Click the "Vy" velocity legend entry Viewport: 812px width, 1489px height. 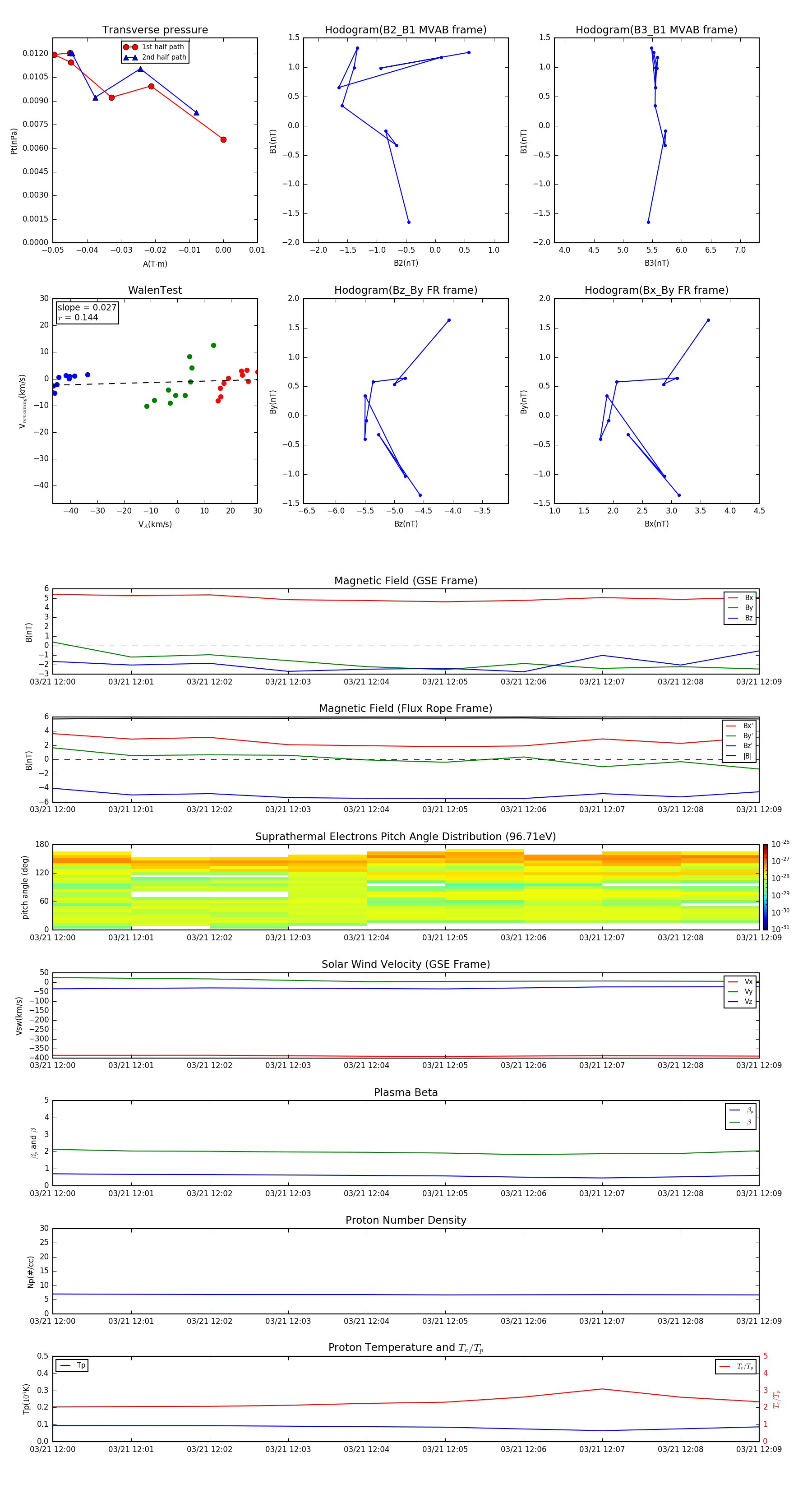[741, 991]
